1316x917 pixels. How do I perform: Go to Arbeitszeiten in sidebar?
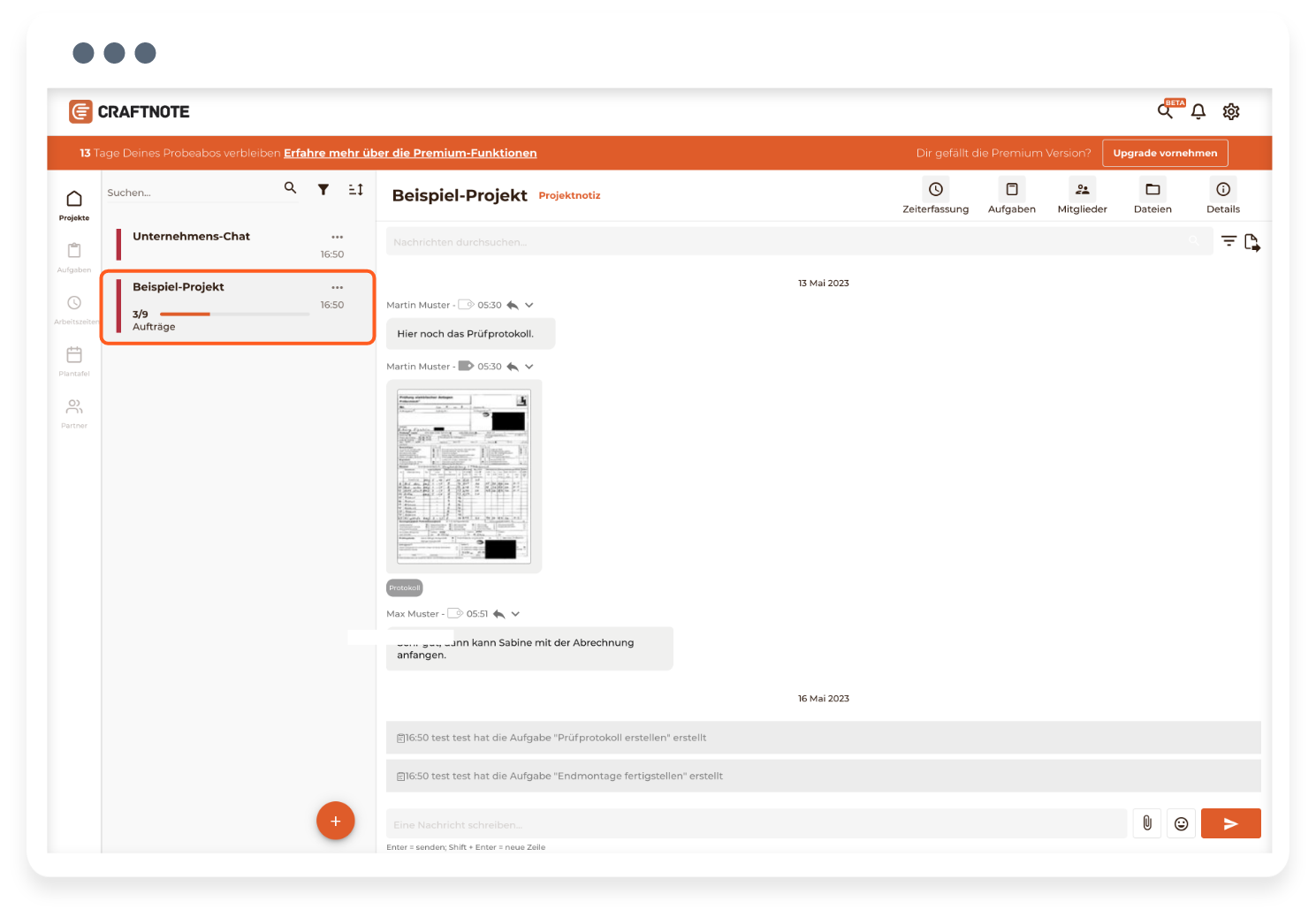(74, 307)
